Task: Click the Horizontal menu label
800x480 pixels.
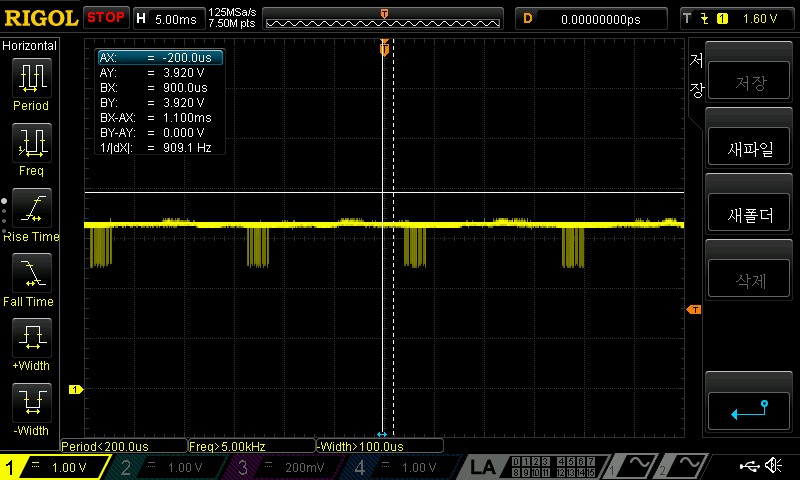Action: [29, 45]
